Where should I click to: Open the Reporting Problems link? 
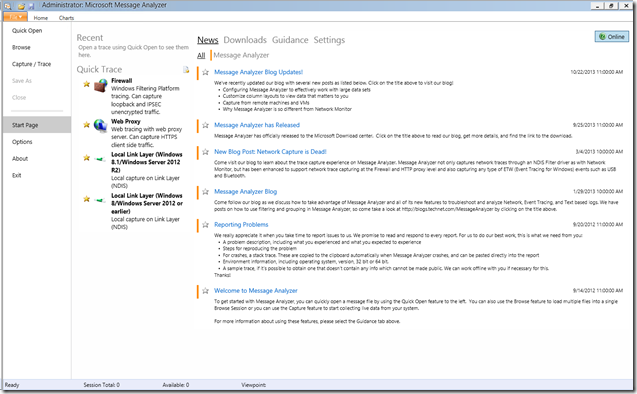(241, 224)
